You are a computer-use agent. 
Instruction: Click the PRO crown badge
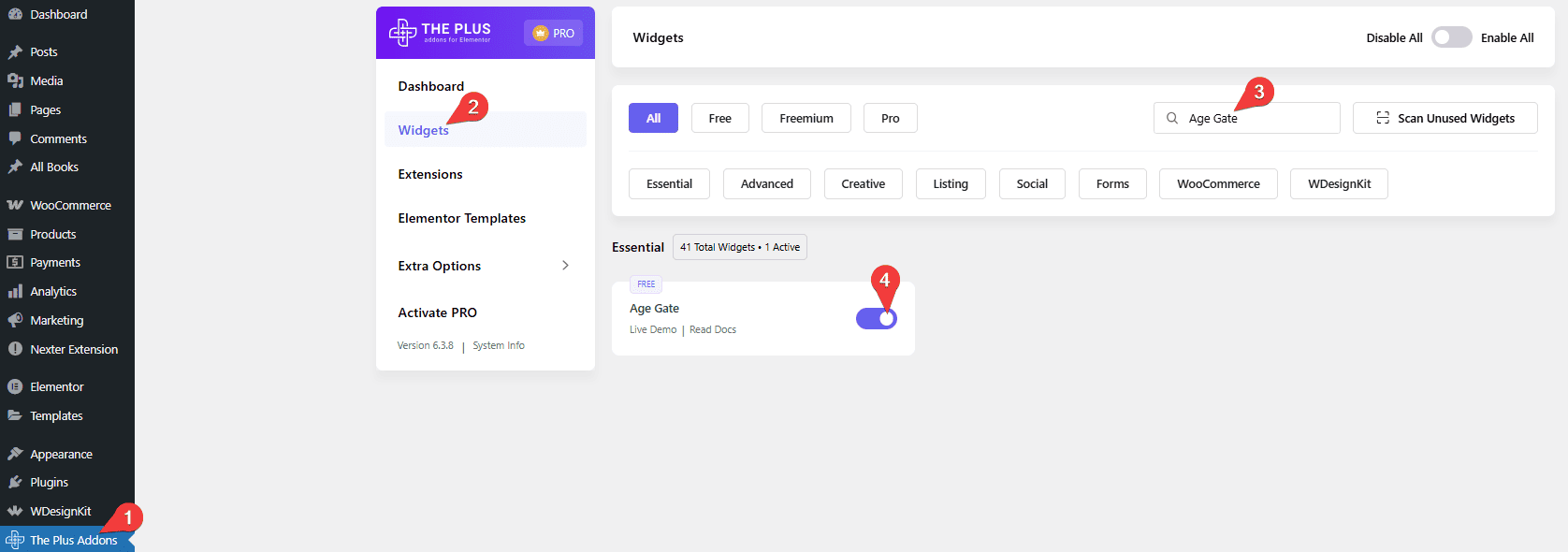point(553,33)
